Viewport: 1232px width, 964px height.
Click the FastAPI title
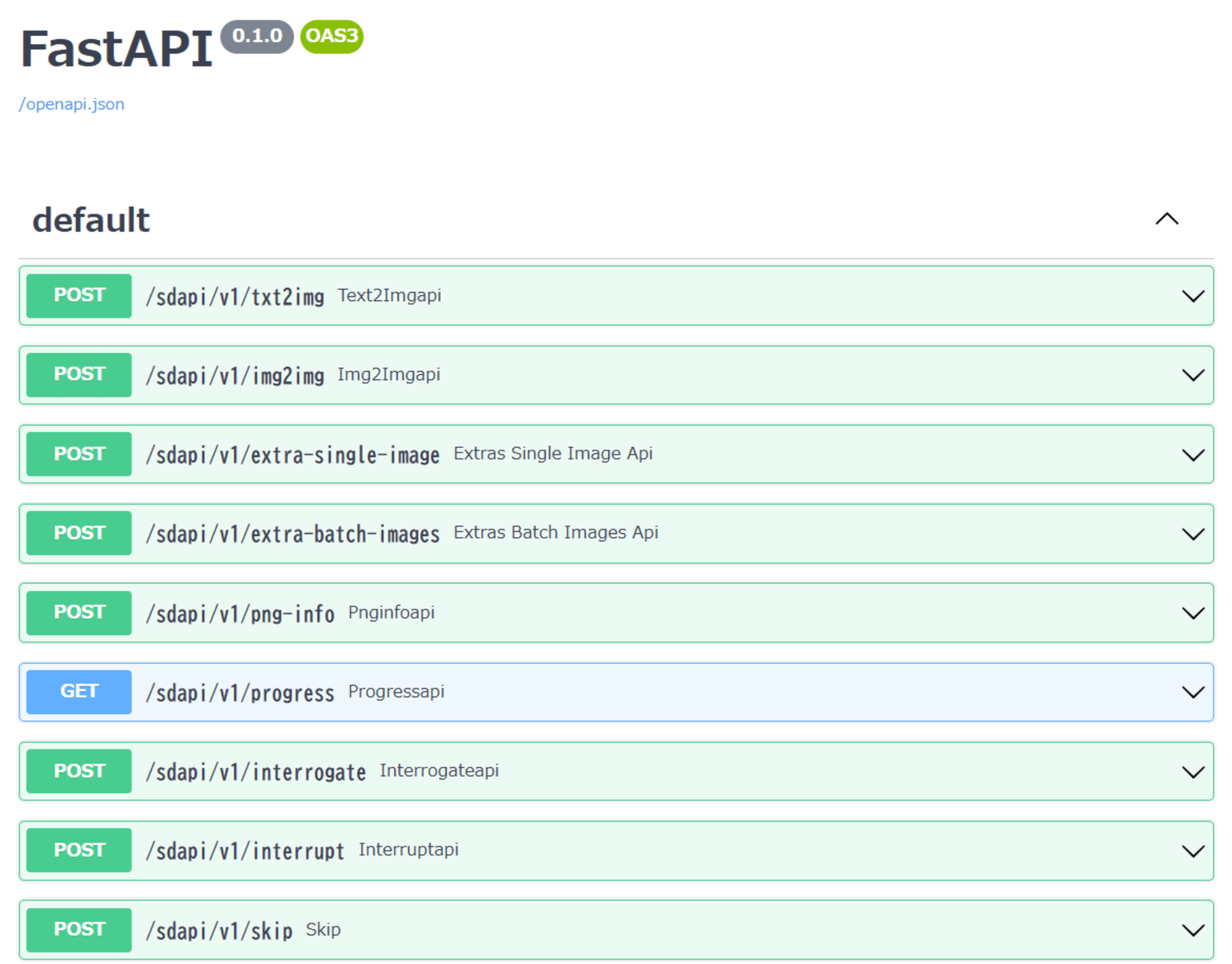tap(117, 49)
